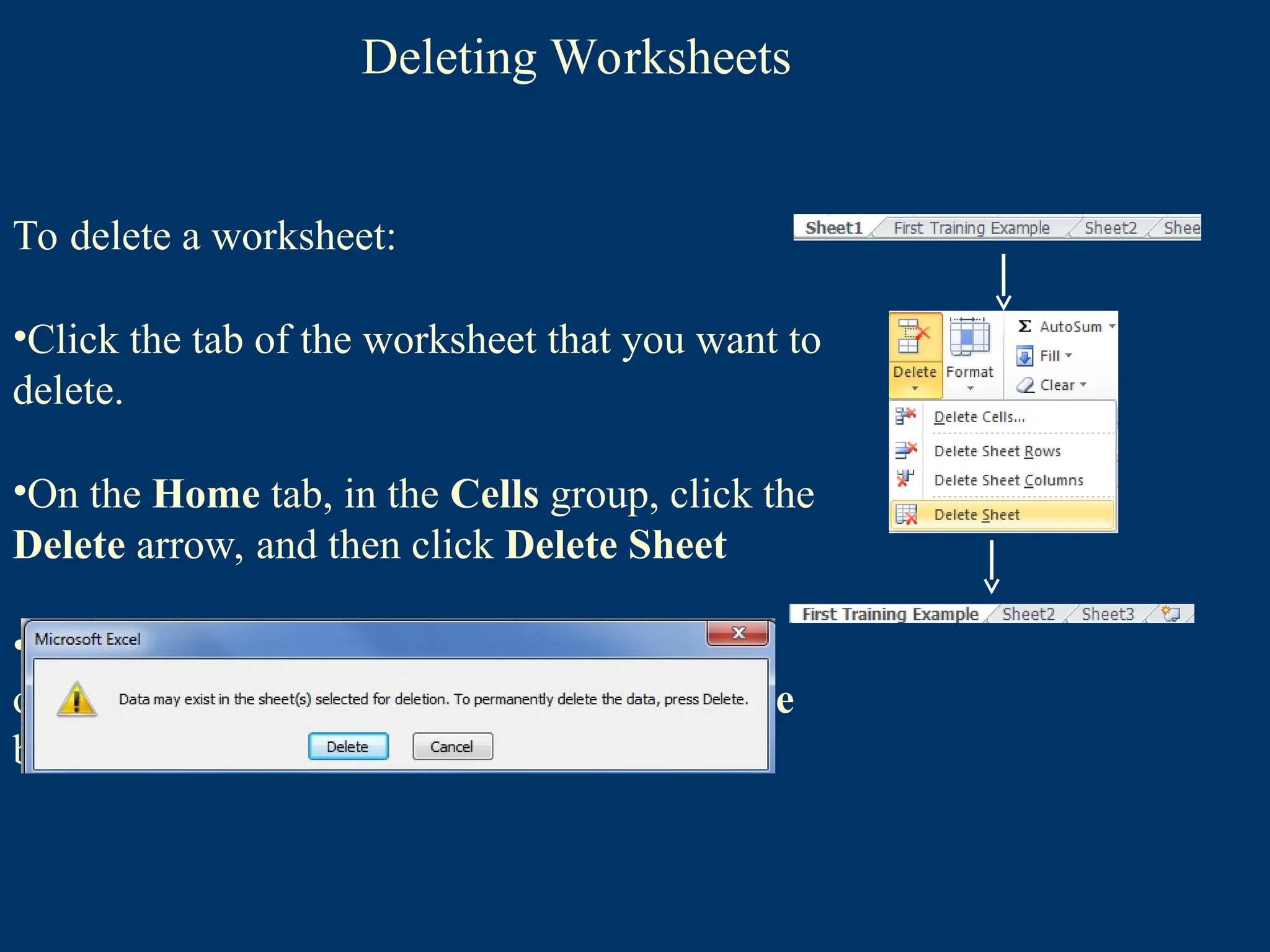This screenshot has width=1270, height=952.
Task: Confirm deletion with the Delete button
Action: click(x=348, y=746)
